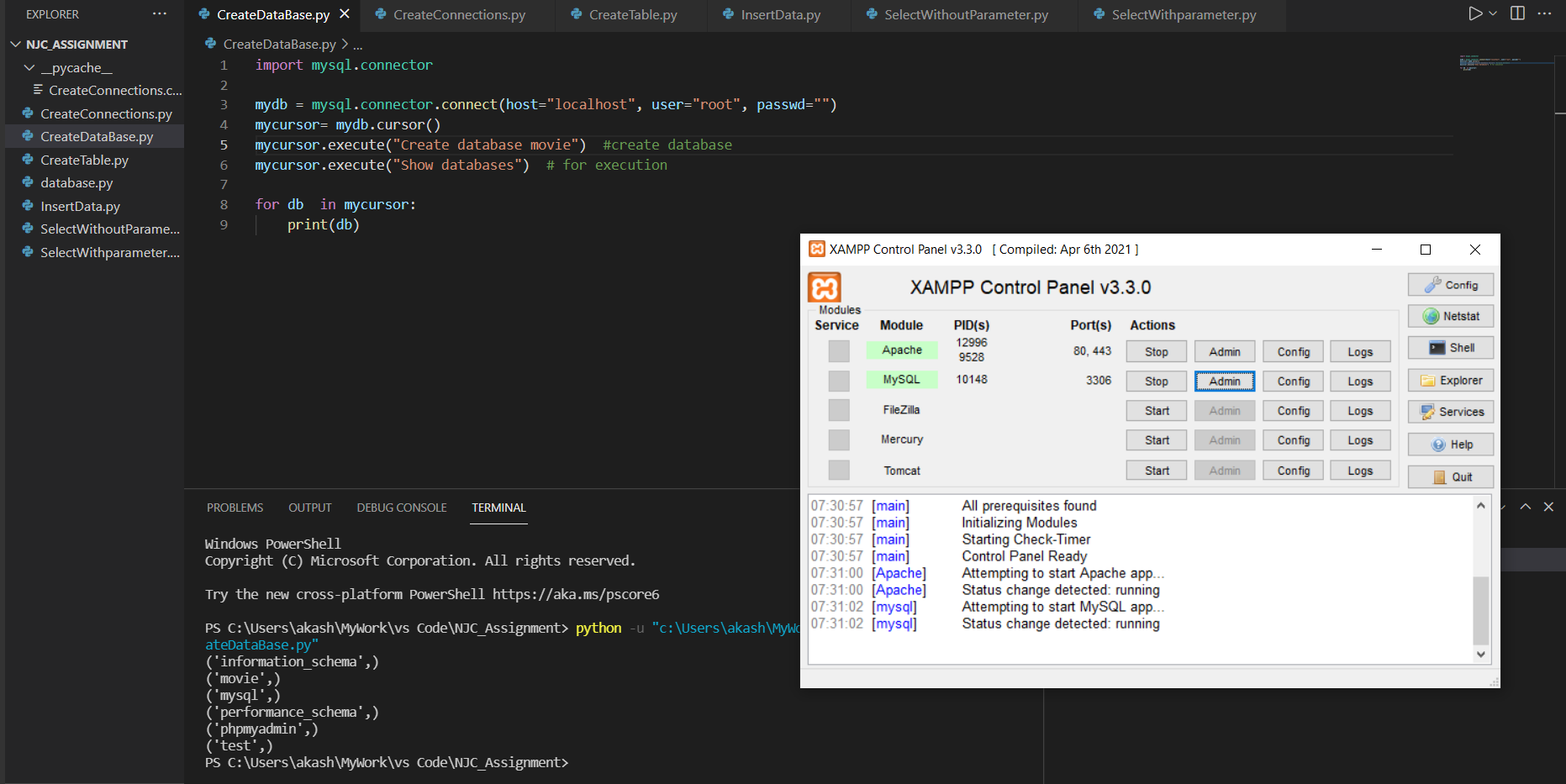Collapse the __pycache__ folder
Screen dimensions: 1566x784
[29, 67]
